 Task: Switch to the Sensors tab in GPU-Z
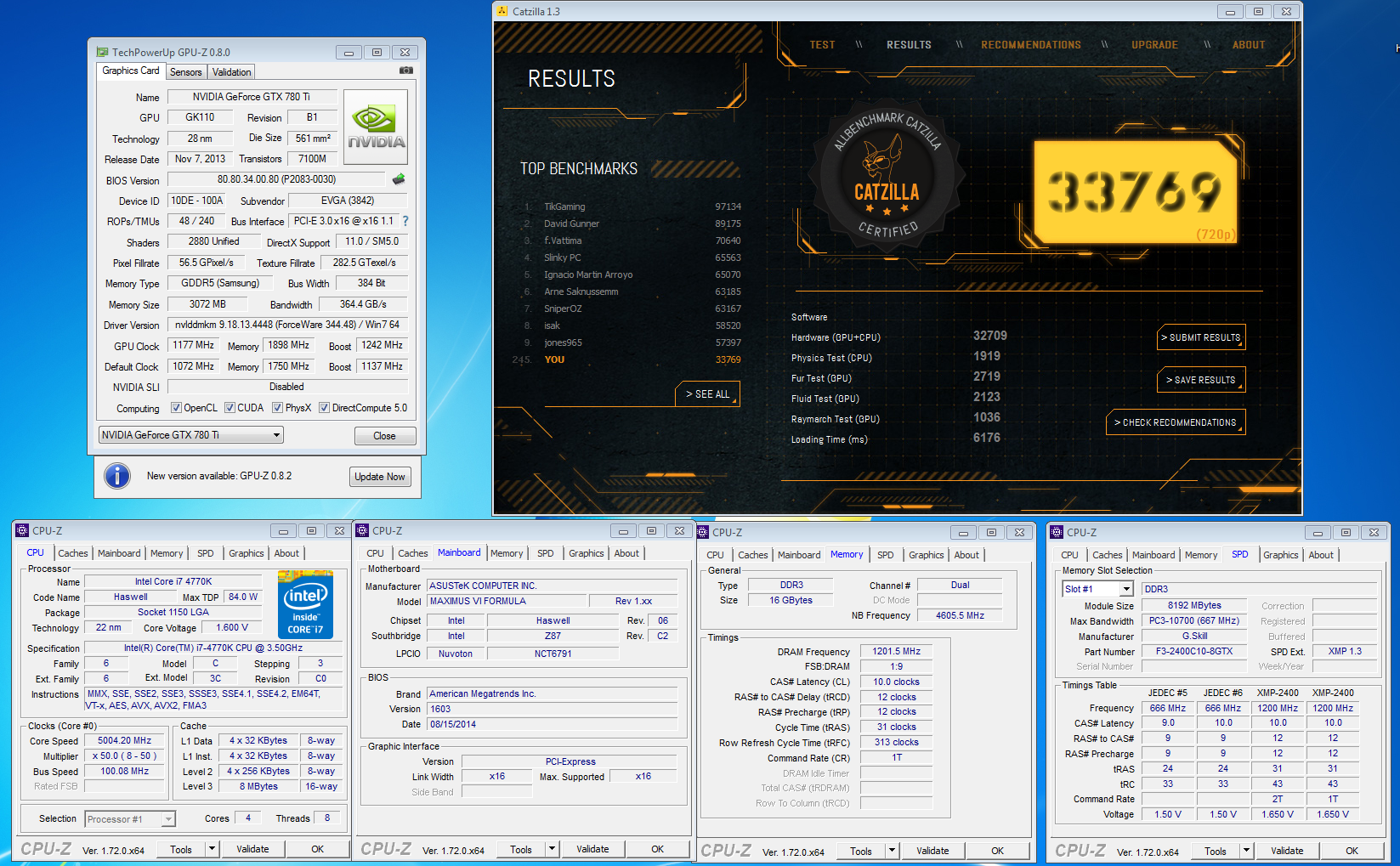[185, 72]
